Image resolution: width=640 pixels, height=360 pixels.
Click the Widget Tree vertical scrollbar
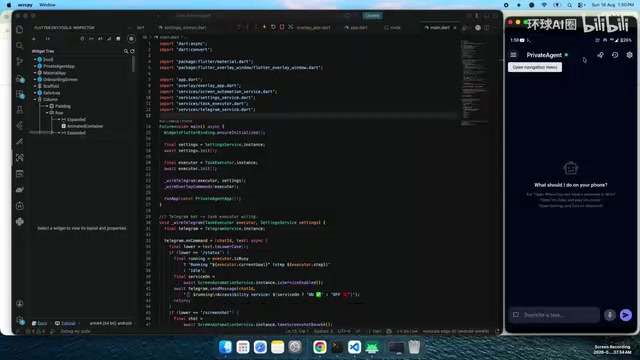pos(133,64)
